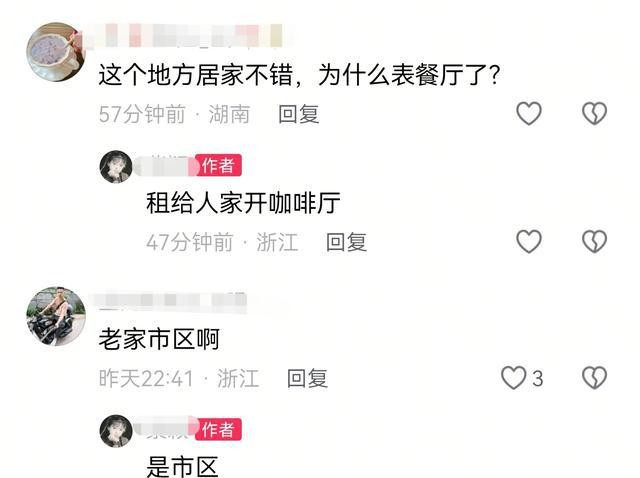Tap broken heart on 老家市区啊 comment
This screenshot has height=478, width=640.
tap(594, 378)
